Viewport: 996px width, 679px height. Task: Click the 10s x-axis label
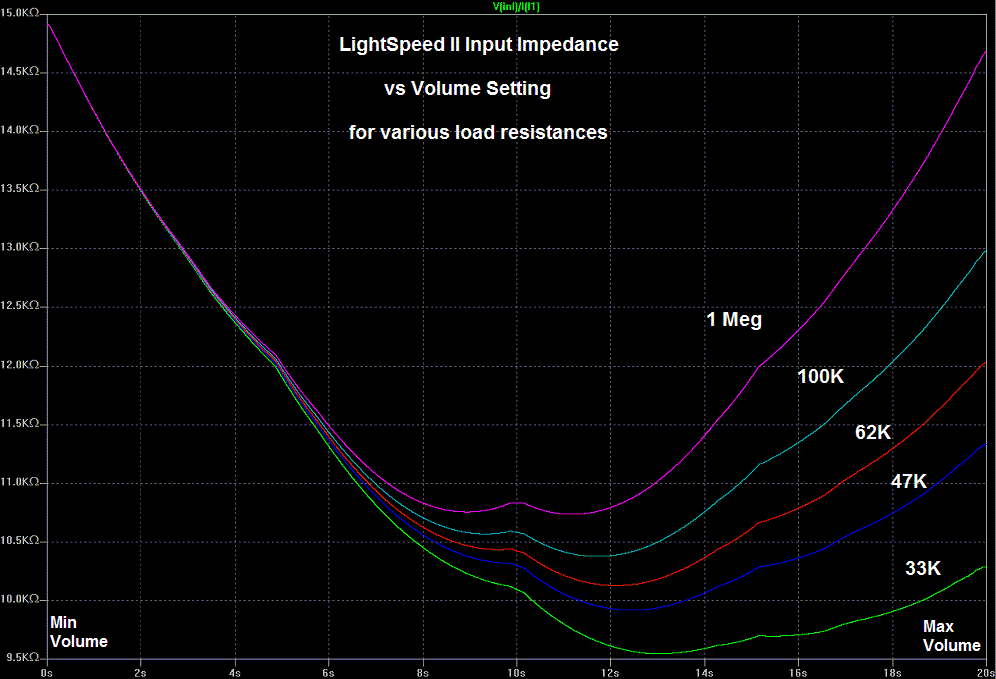point(516,673)
